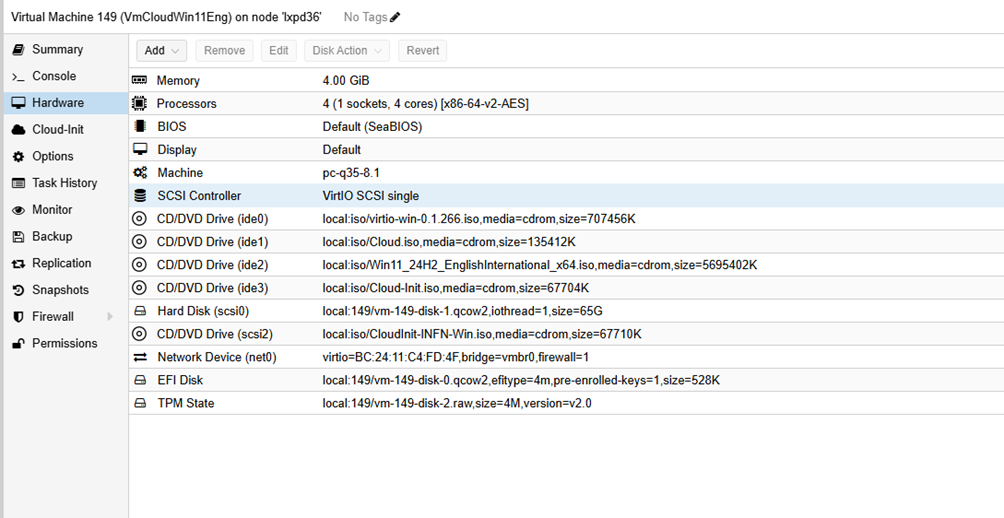Expand the Firewall submenu arrow
This screenshot has width=1004, height=518.
point(110,317)
